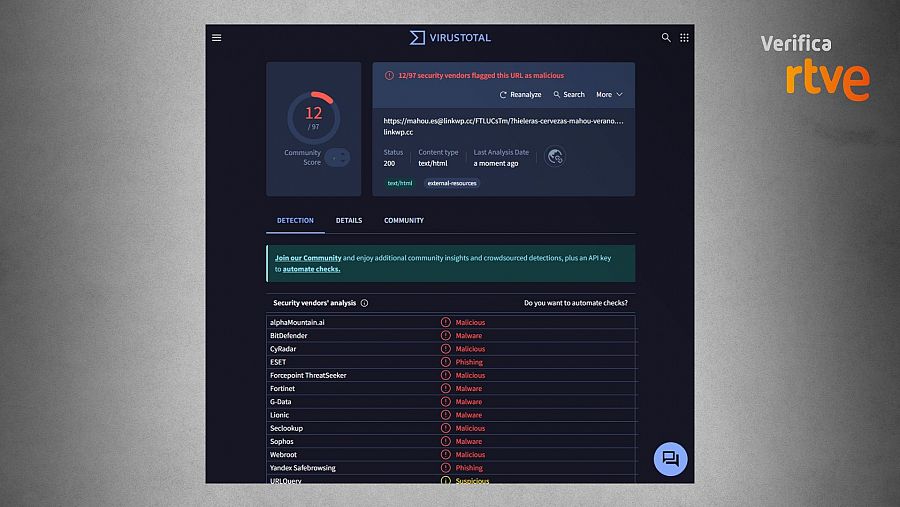900x507 pixels.
Task: Click the alert icon in the Webroot row
Action: point(445,454)
